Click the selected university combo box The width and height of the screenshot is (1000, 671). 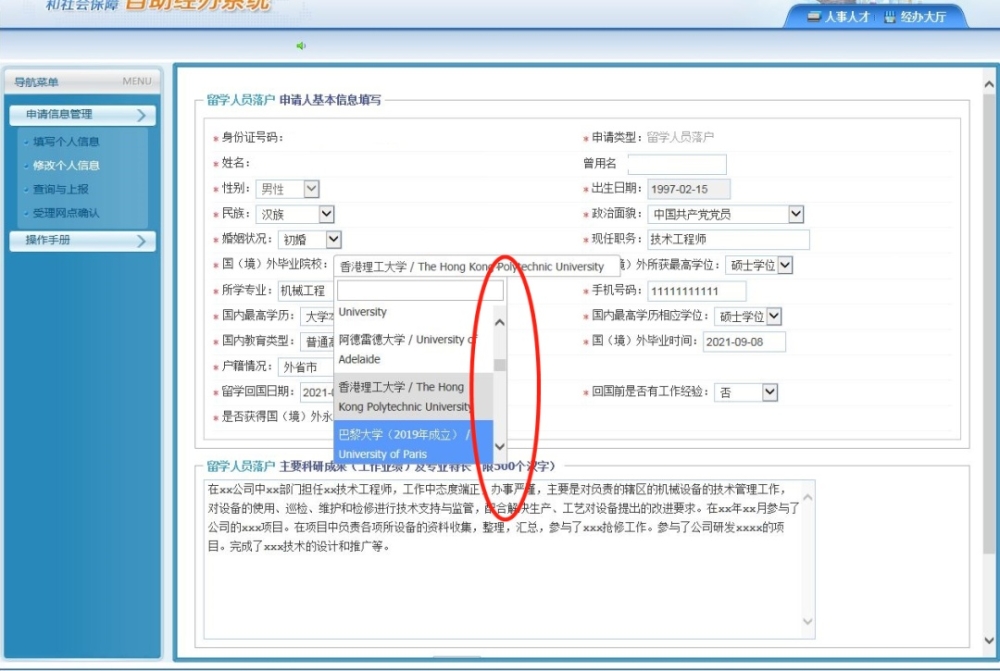pyautogui.click(x=476, y=267)
